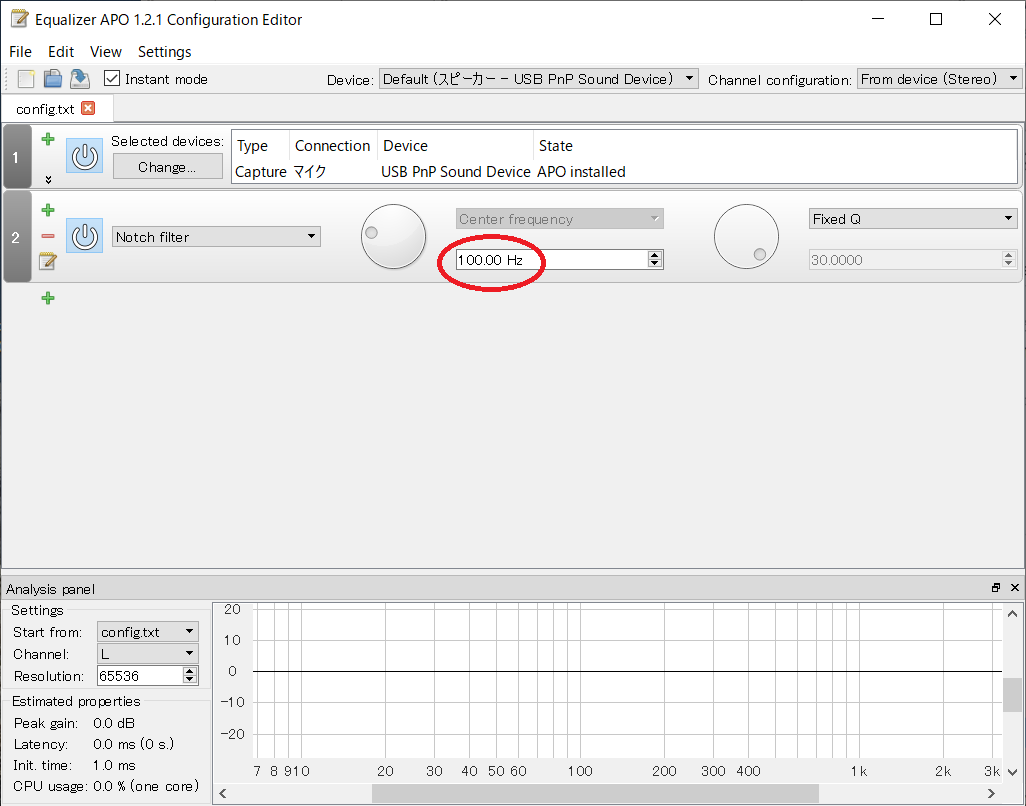Click the filter row number 1 handle
Image resolution: width=1026 pixels, height=806 pixels.
(16, 157)
